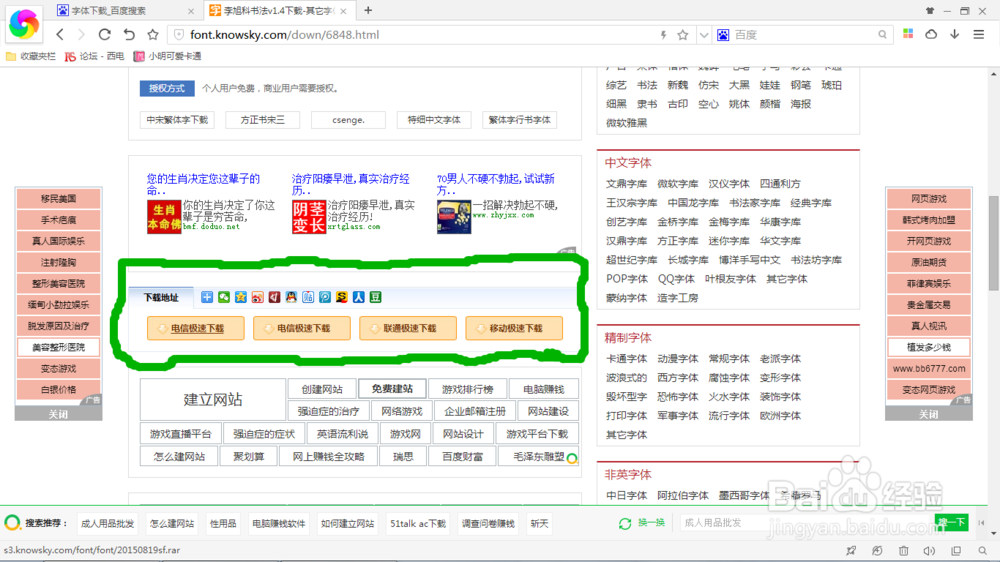Open the Baidu paw search engine selector
Viewport: 1000px width, 562px height.
click(x=723, y=35)
